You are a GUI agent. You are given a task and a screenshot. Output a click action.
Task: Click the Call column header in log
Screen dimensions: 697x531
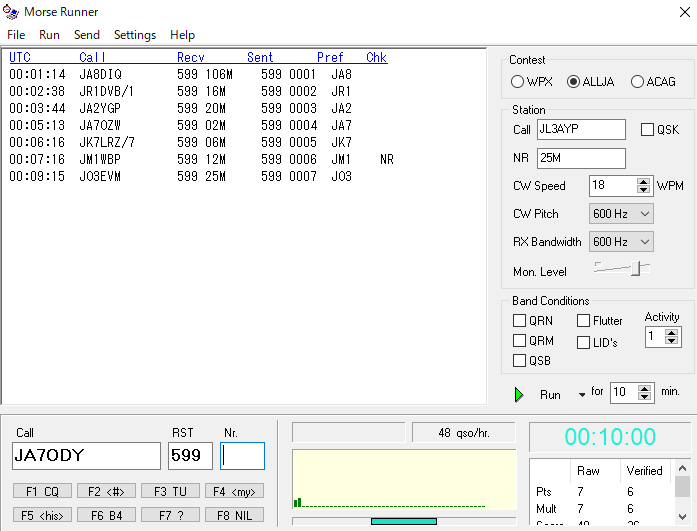point(92,57)
